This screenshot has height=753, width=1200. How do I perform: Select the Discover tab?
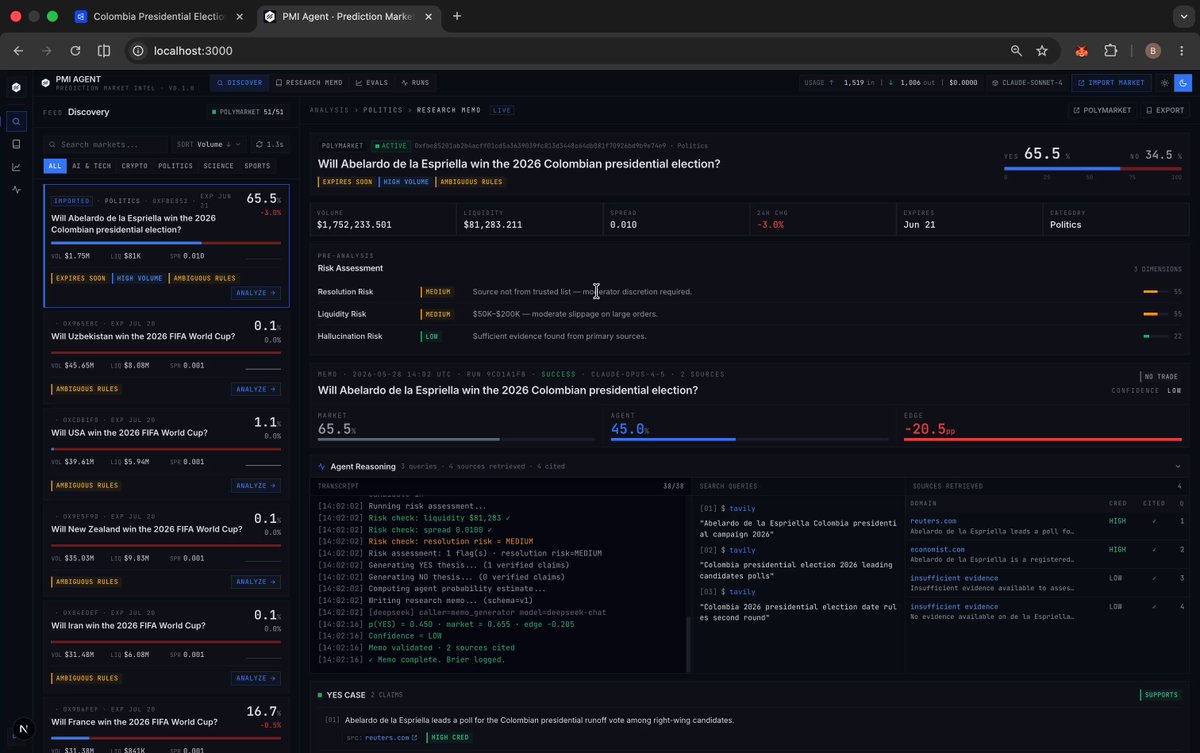click(240, 83)
